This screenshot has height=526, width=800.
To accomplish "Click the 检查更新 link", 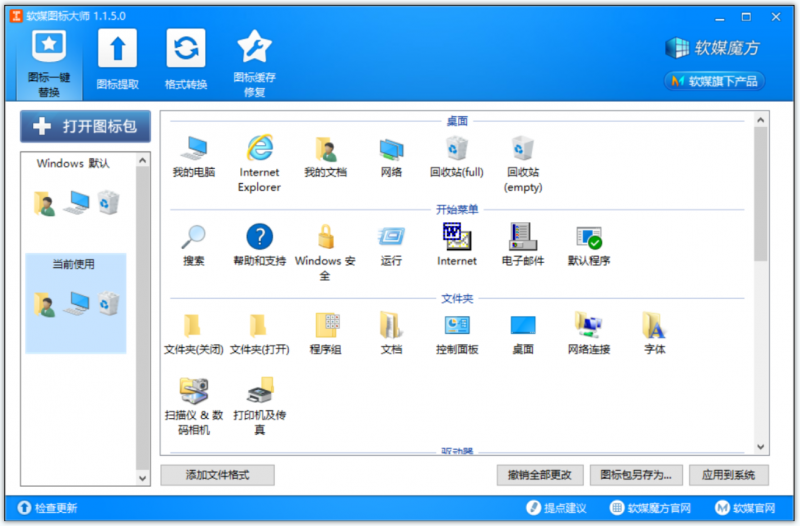I will coord(47,508).
